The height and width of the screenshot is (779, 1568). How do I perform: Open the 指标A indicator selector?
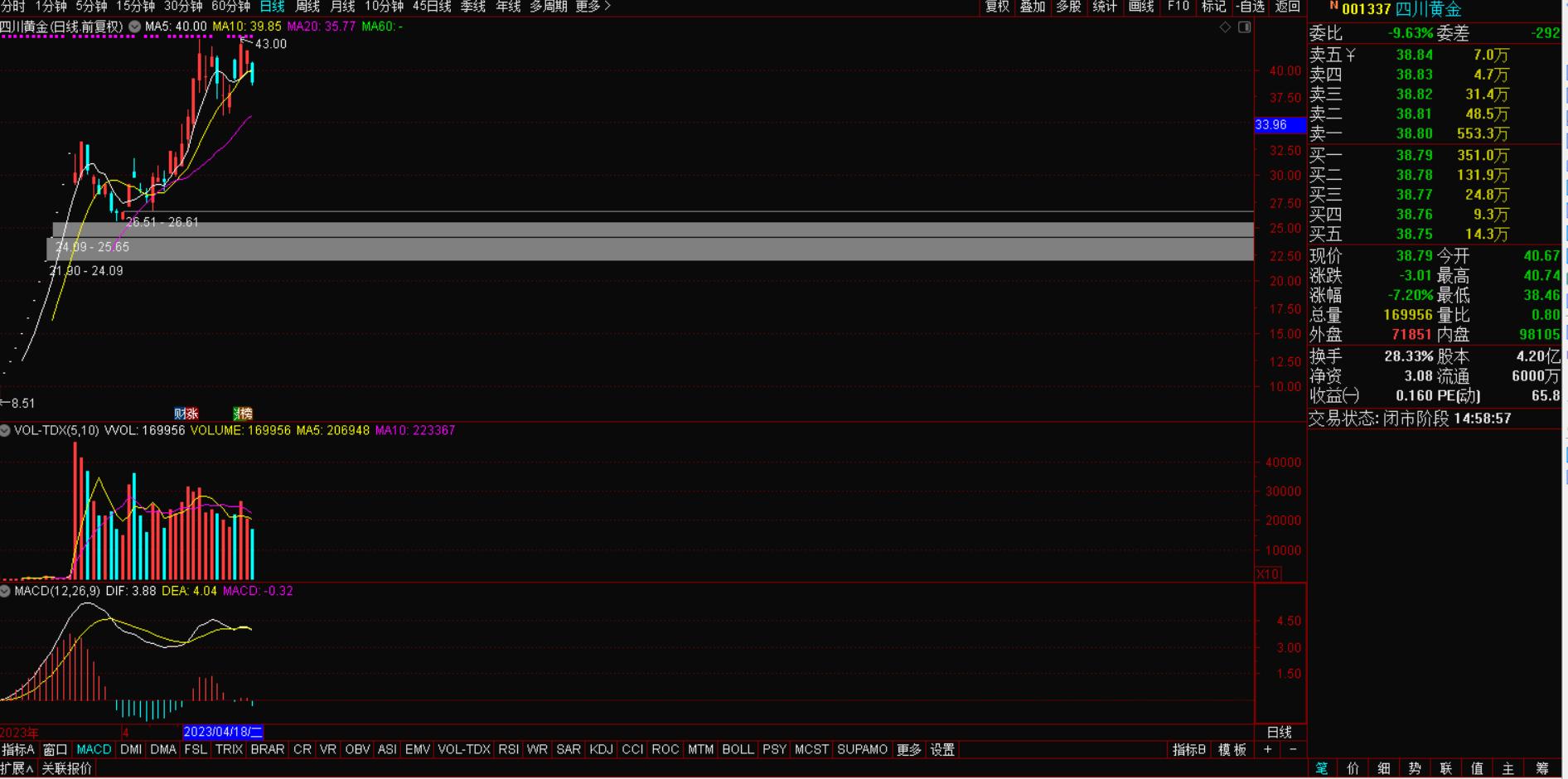[x=18, y=749]
